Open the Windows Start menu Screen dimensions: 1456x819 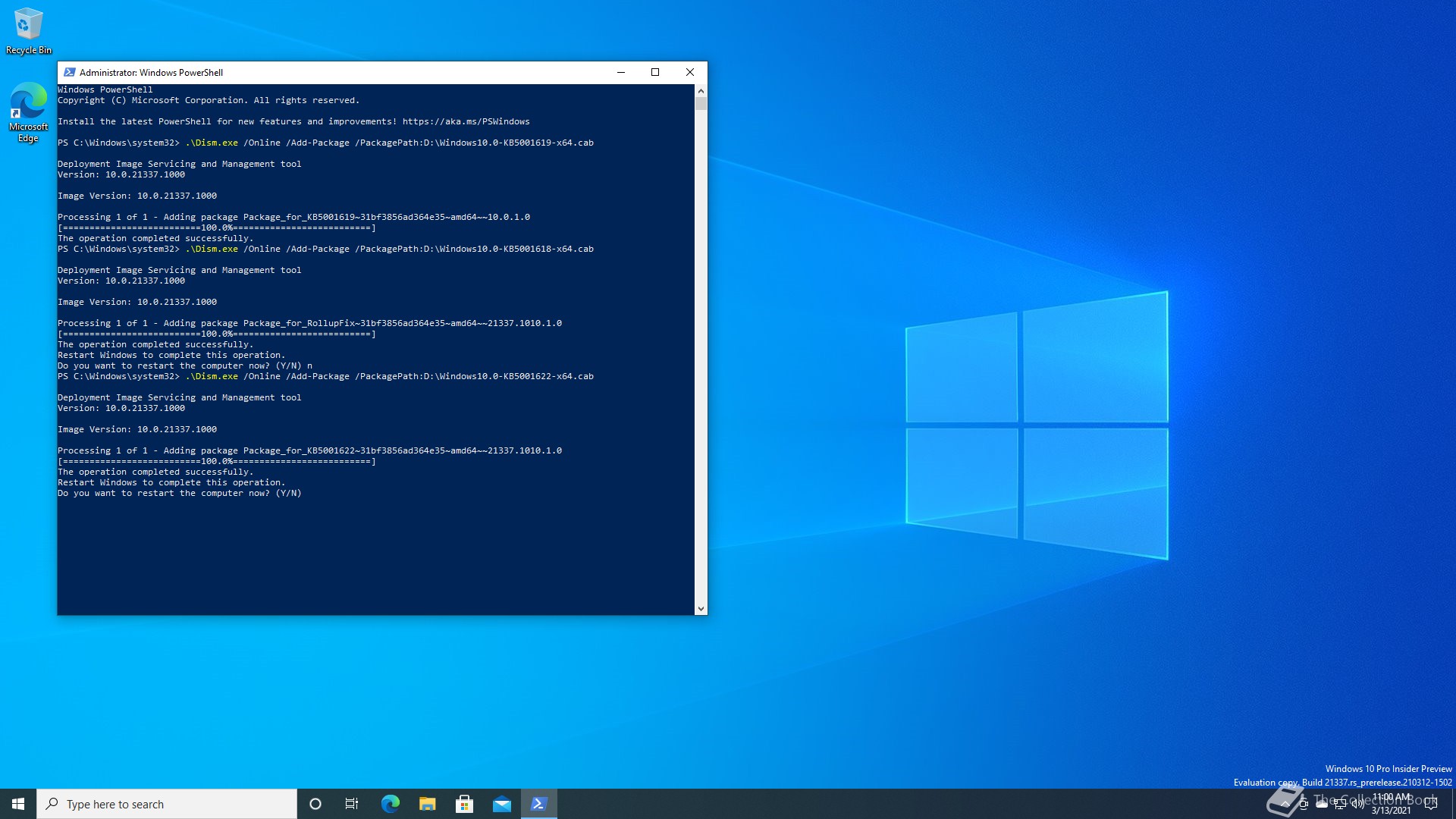tap(18, 804)
